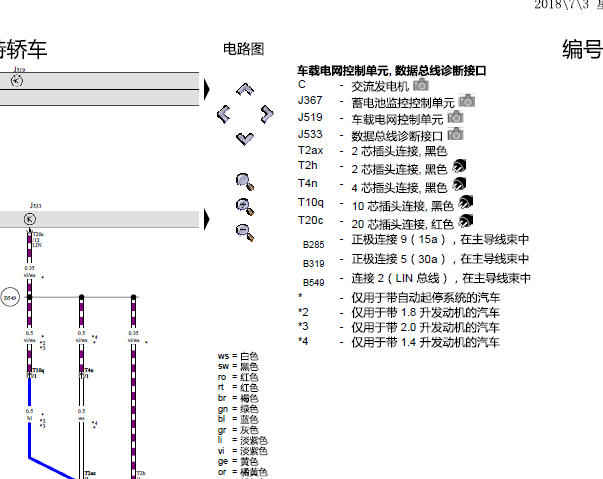603x479 pixels.
Task: Pan the diagram left with the left arrow
Action: [x=224, y=114]
